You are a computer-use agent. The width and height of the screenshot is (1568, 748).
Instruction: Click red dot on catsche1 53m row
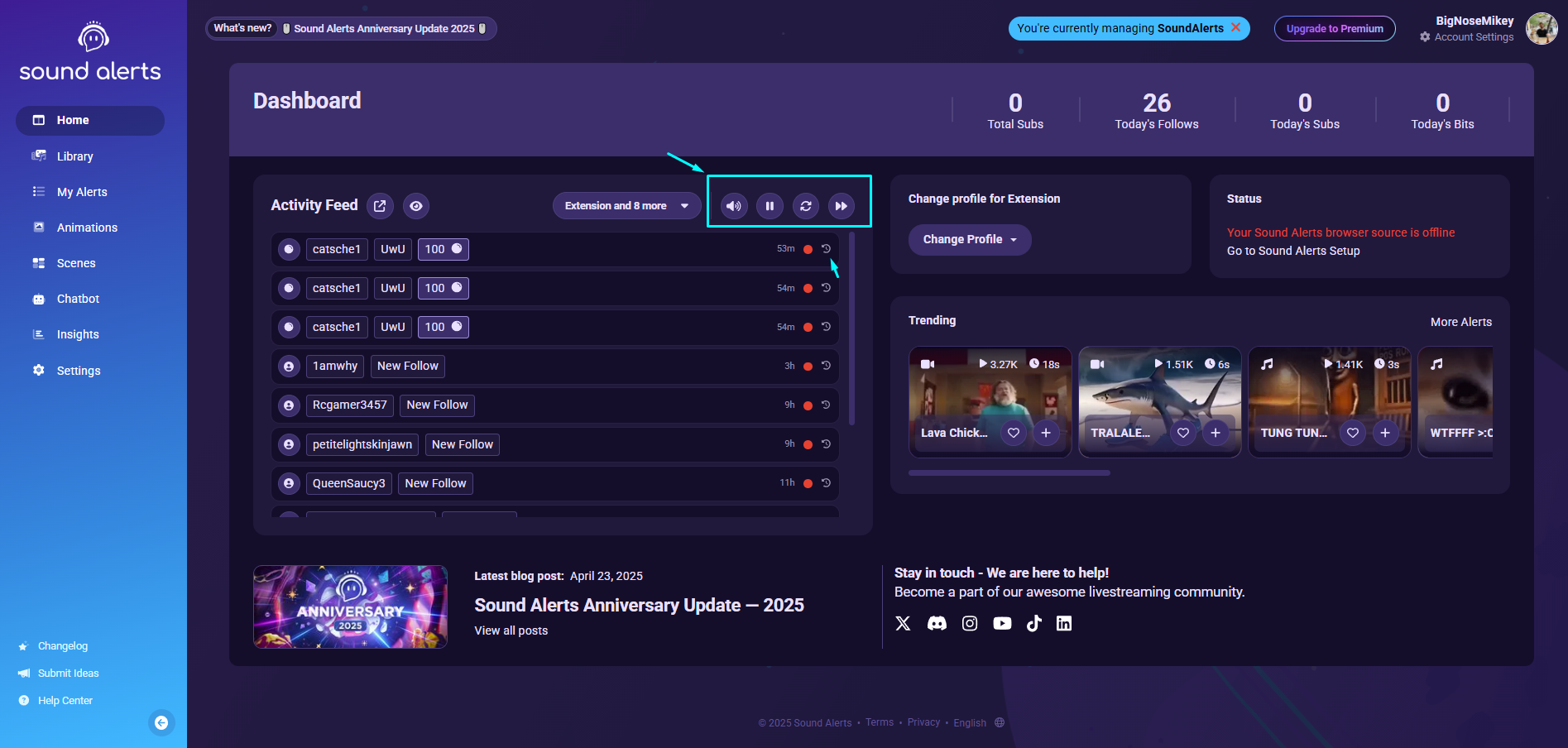pyautogui.click(x=808, y=249)
